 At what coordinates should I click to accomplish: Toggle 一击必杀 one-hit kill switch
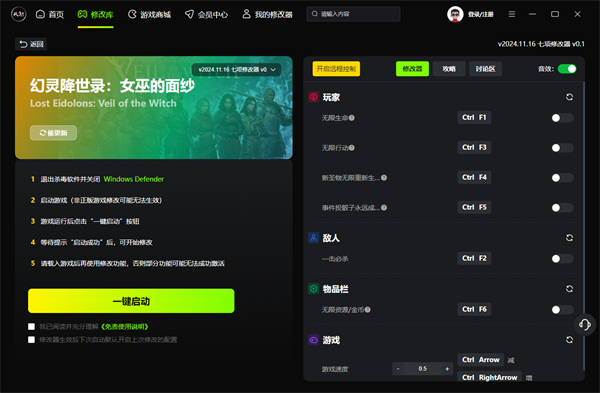tap(562, 259)
